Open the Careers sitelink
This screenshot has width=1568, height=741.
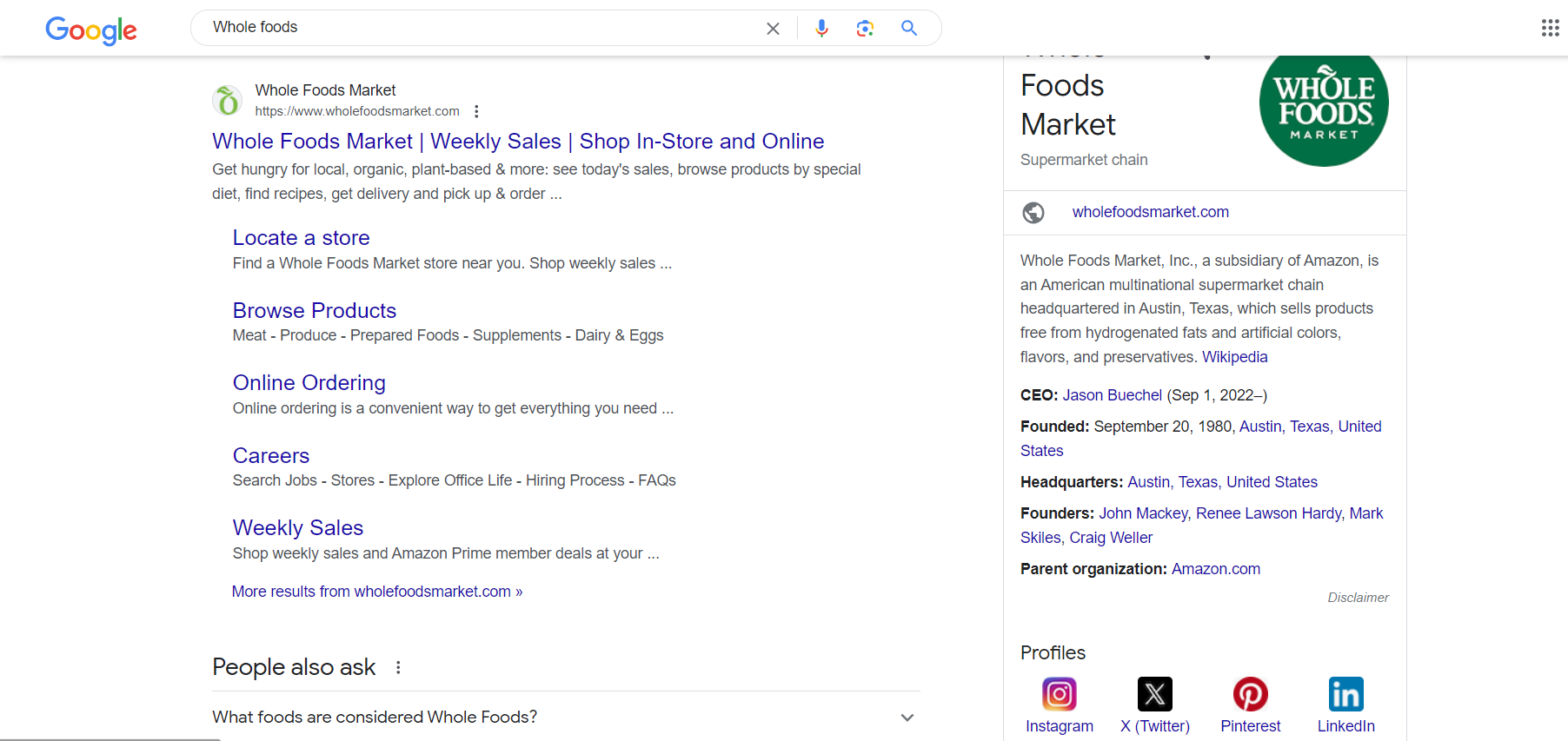pyautogui.click(x=271, y=456)
